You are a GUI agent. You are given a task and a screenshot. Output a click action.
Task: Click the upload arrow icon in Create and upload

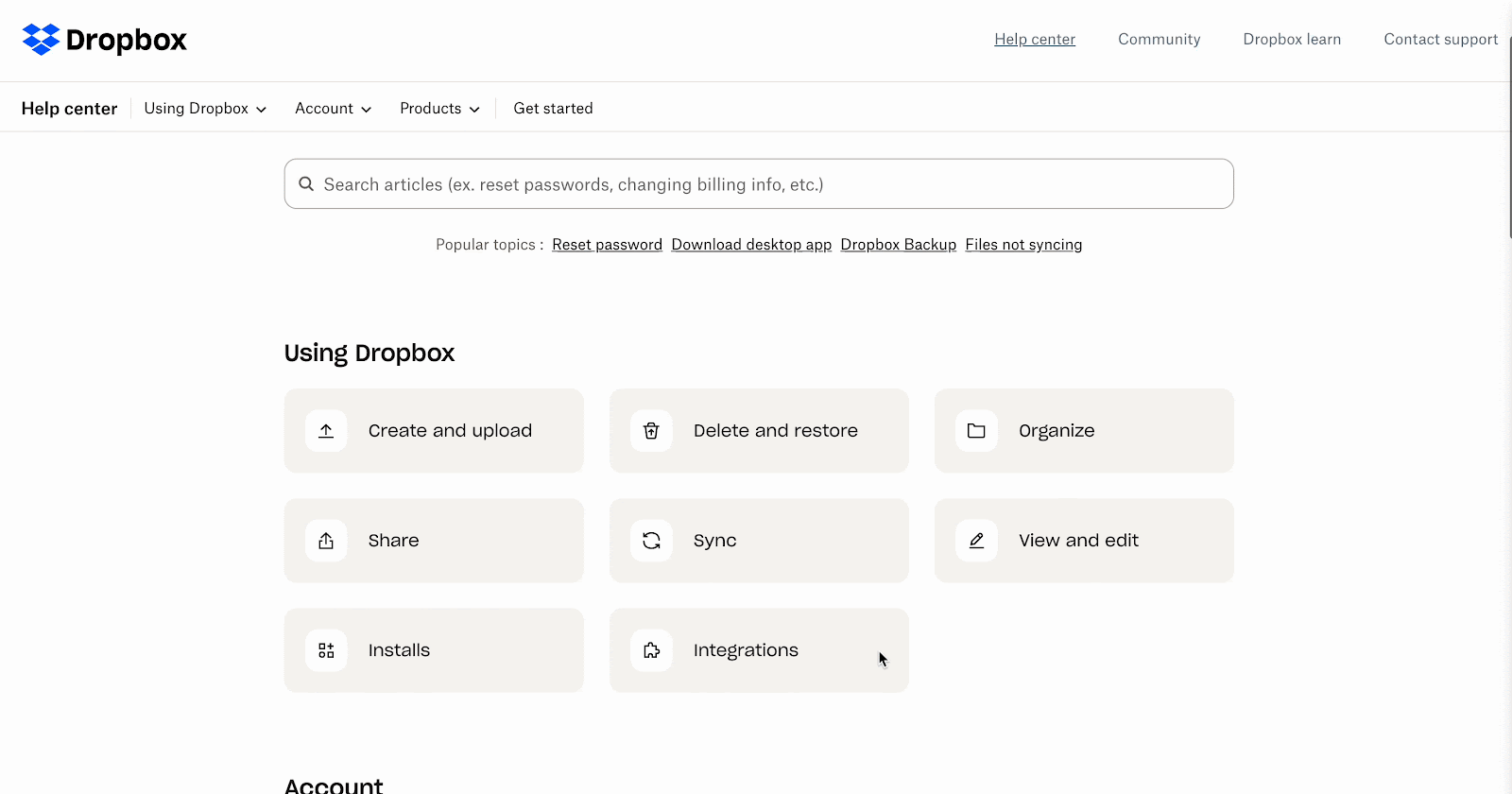point(326,431)
